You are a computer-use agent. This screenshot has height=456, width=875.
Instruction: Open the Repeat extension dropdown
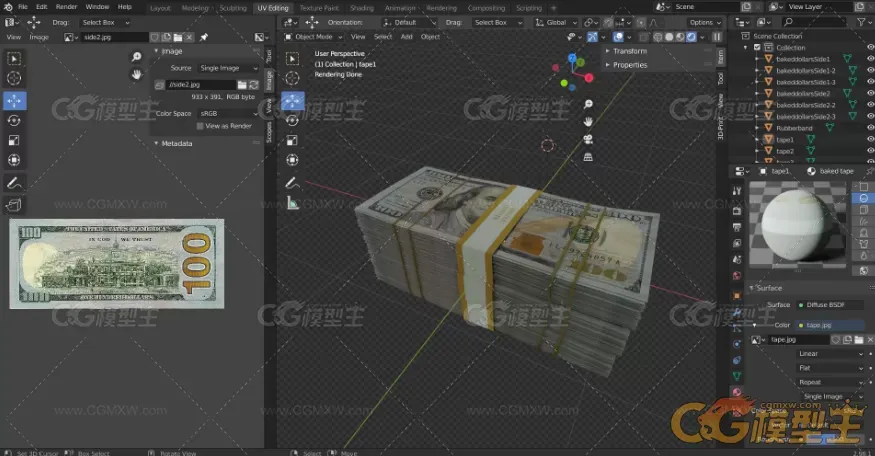click(x=830, y=382)
